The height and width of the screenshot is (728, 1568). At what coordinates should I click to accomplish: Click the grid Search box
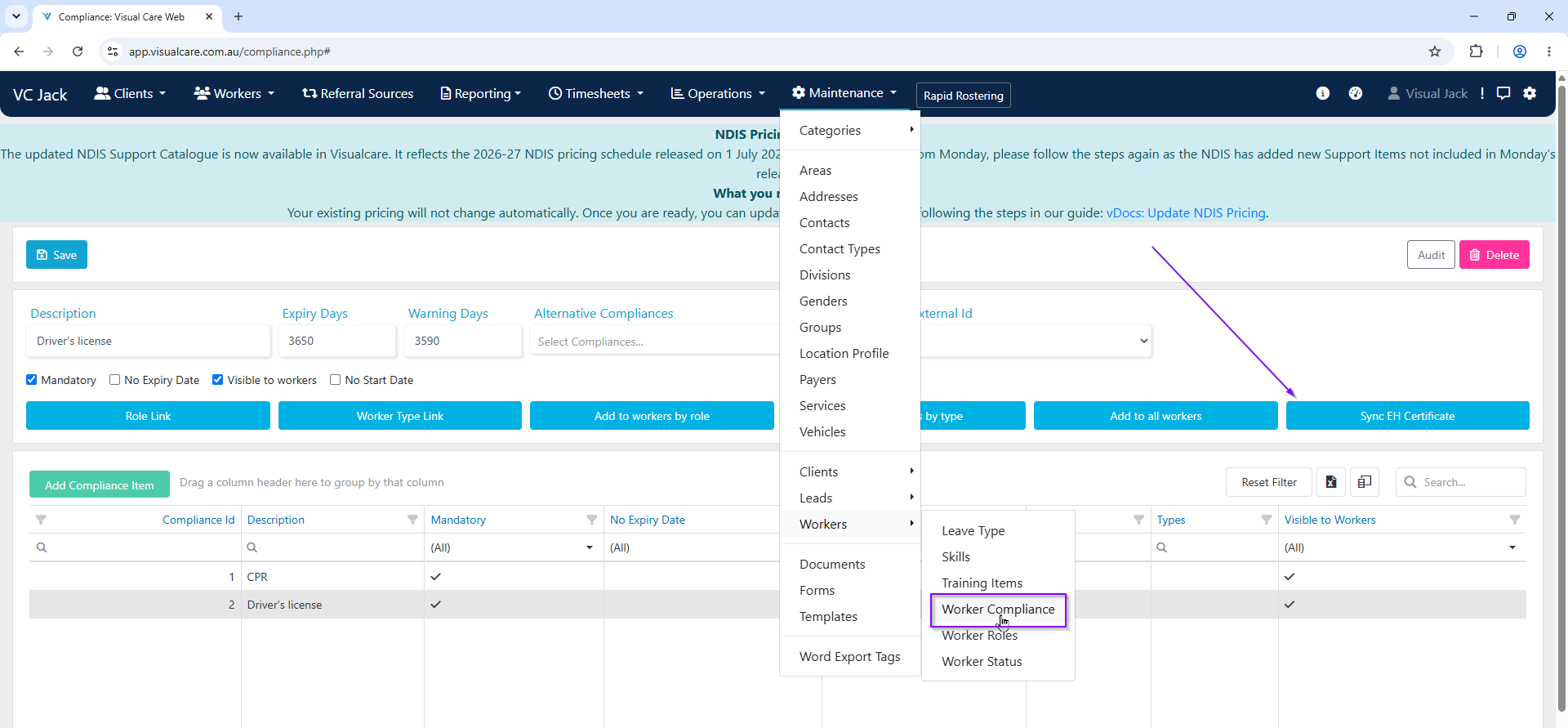1461,482
